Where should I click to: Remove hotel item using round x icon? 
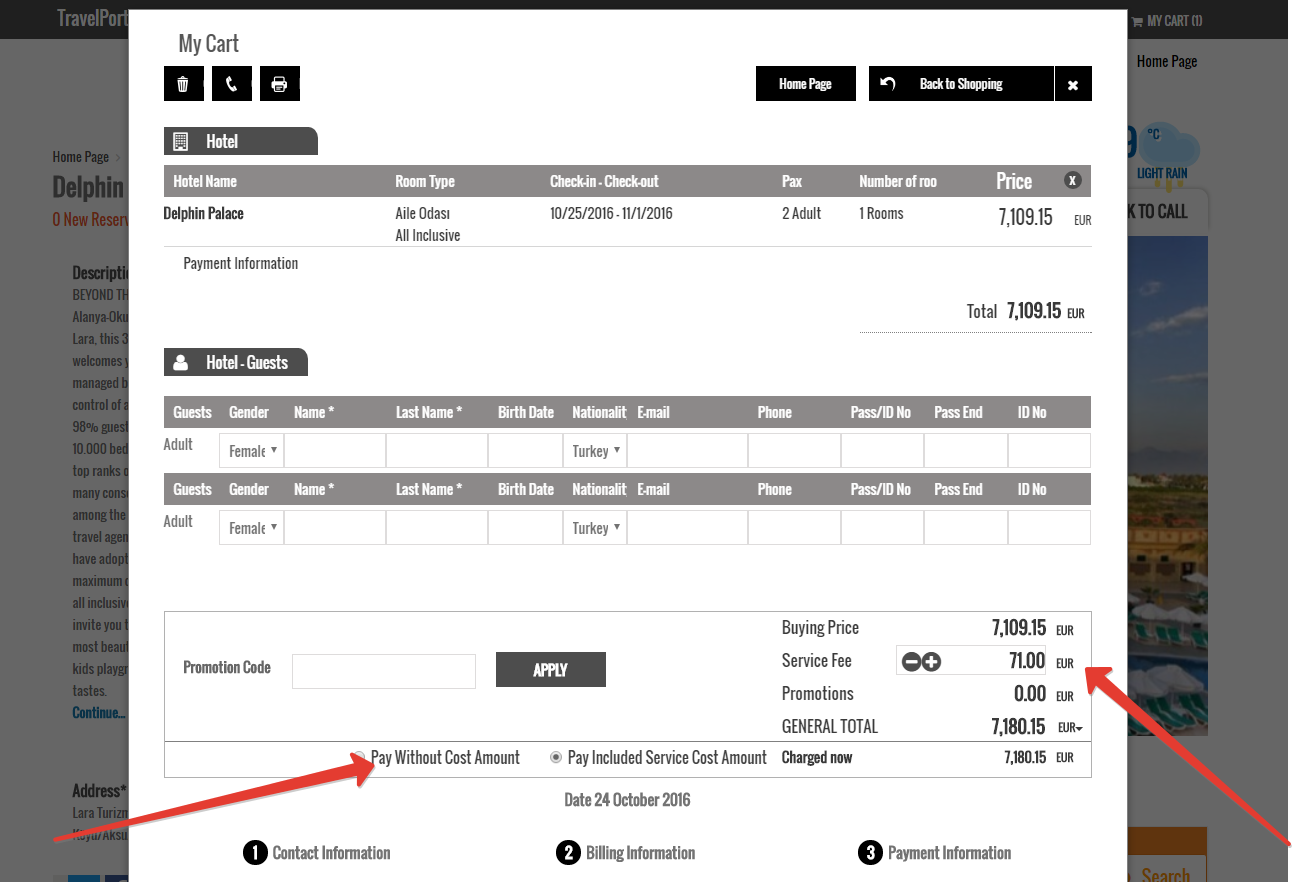1072,180
